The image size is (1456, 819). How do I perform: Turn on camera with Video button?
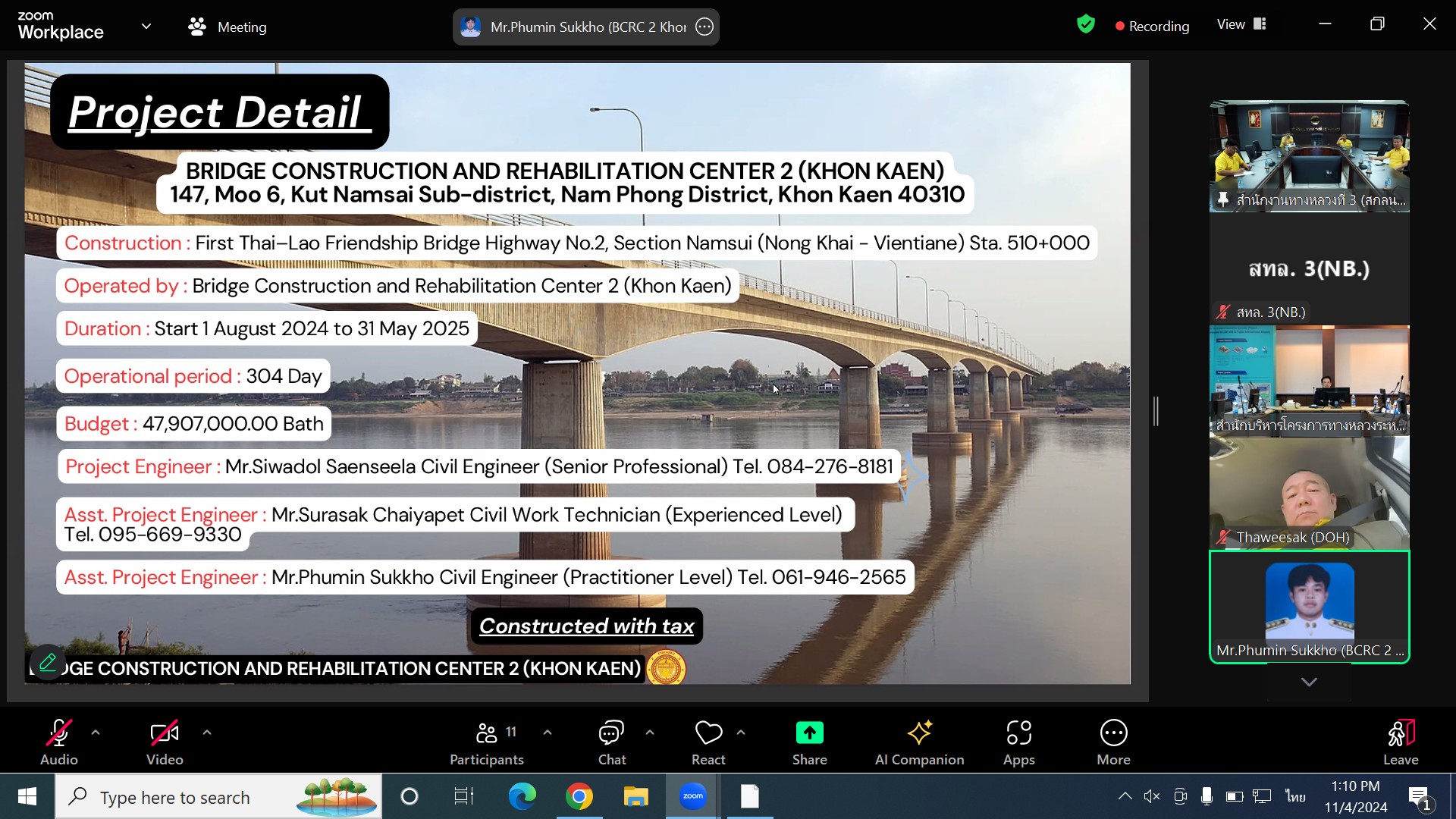click(165, 742)
